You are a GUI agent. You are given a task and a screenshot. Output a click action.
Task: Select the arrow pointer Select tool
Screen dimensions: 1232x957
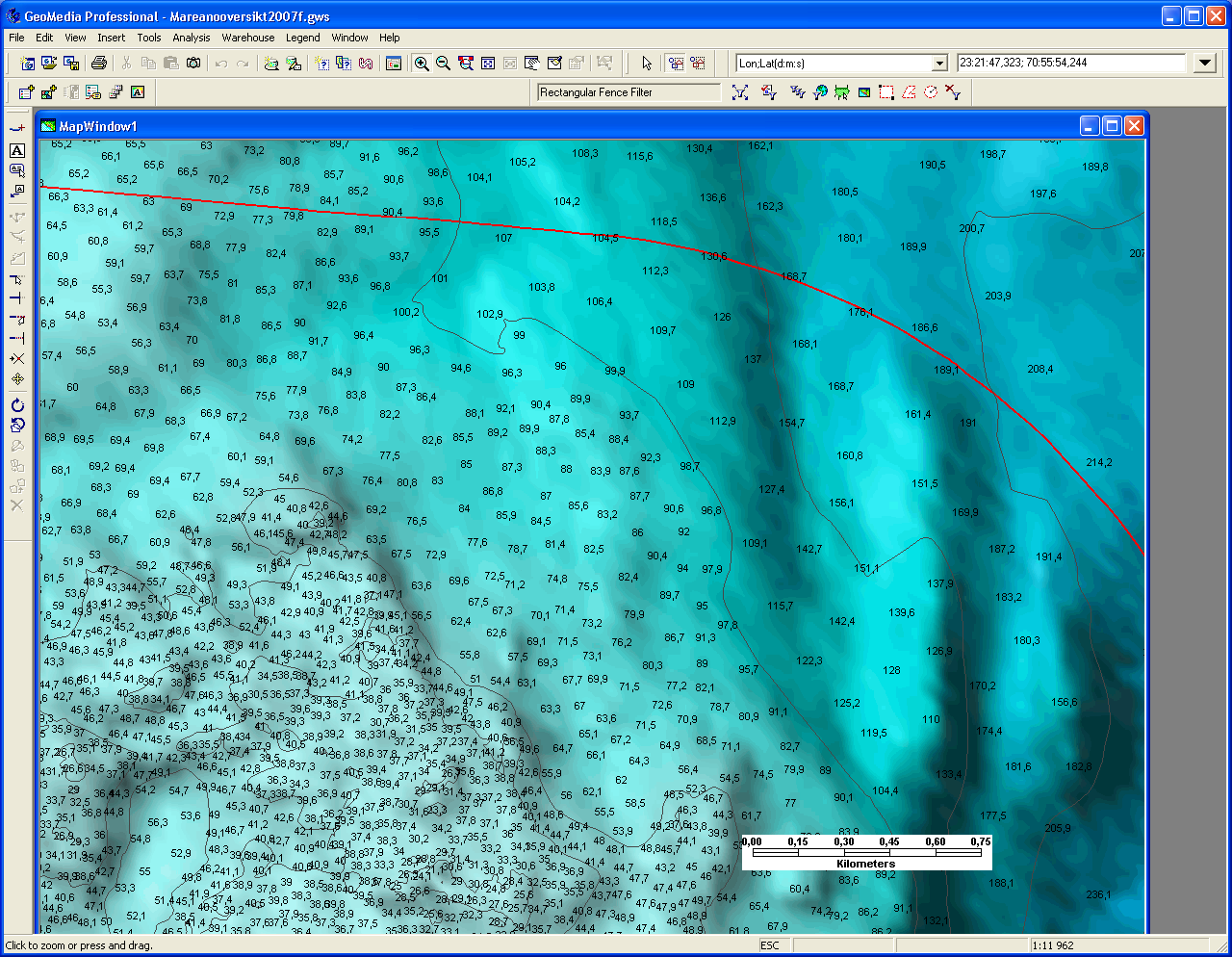point(647,64)
